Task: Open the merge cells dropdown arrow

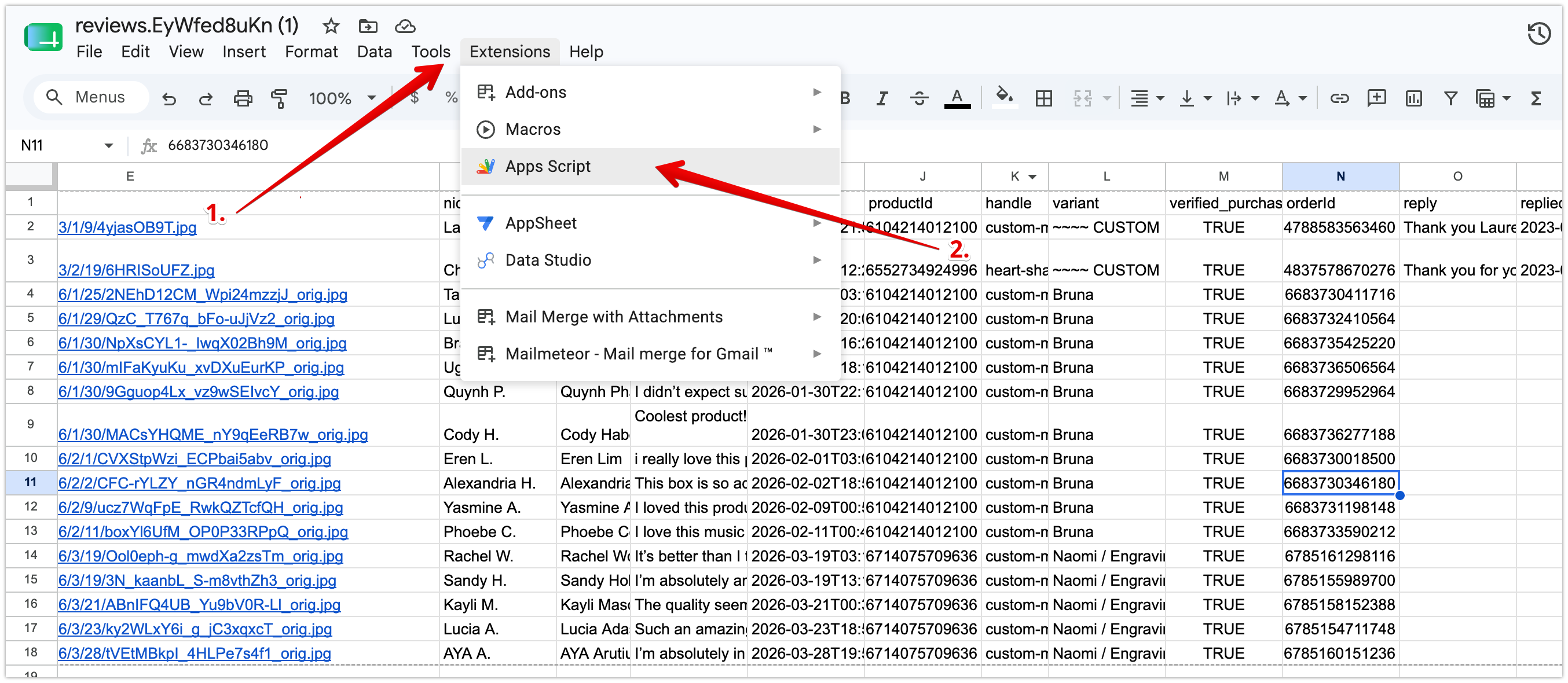Action: pyautogui.click(x=1107, y=98)
